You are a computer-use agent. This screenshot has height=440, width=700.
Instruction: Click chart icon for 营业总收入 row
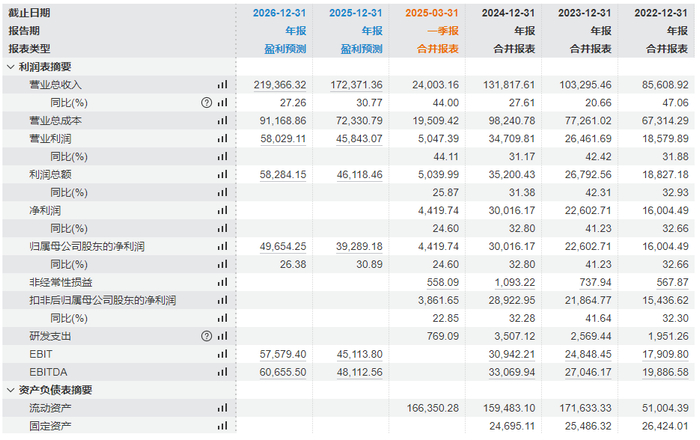[x=222, y=85]
